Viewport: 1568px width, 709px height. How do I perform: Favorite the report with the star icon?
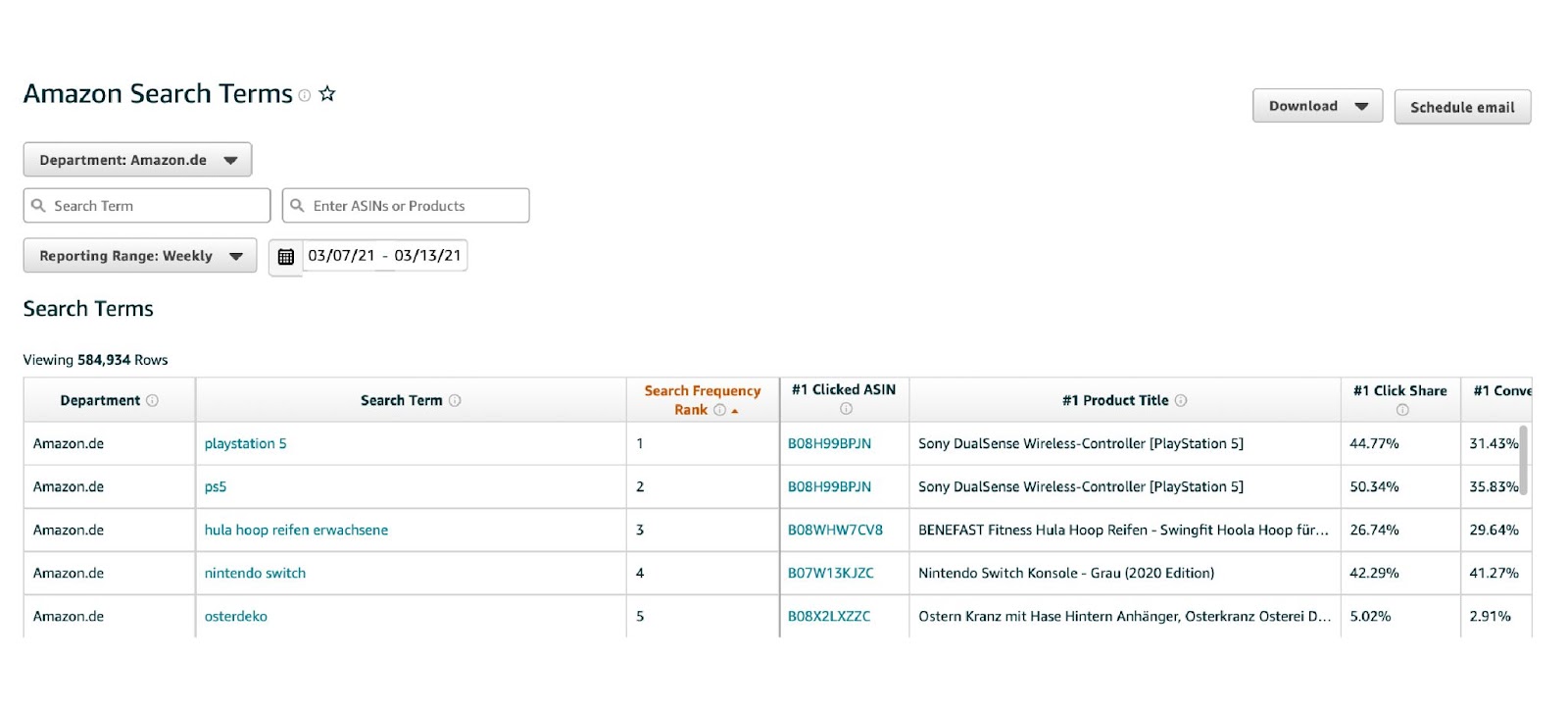point(327,94)
